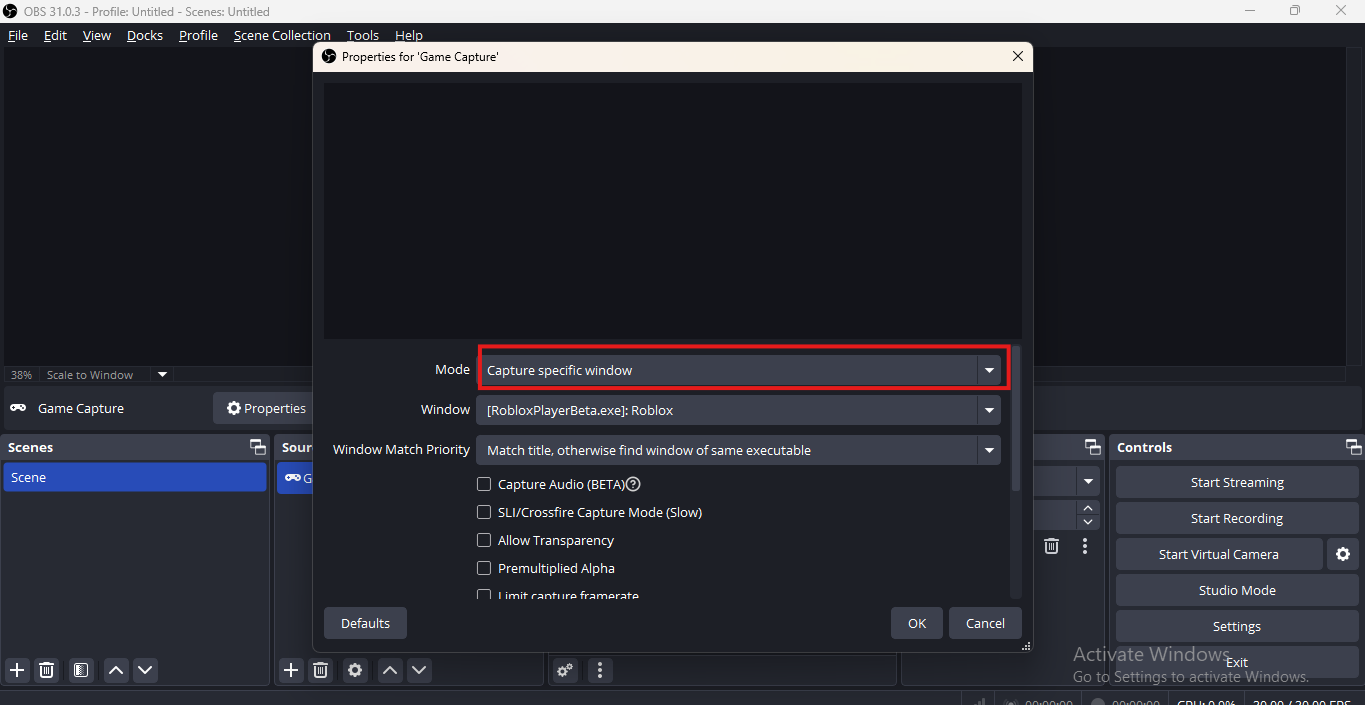The image size is (1365, 705).
Task: Open the Mode dropdown
Action: (x=738, y=370)
